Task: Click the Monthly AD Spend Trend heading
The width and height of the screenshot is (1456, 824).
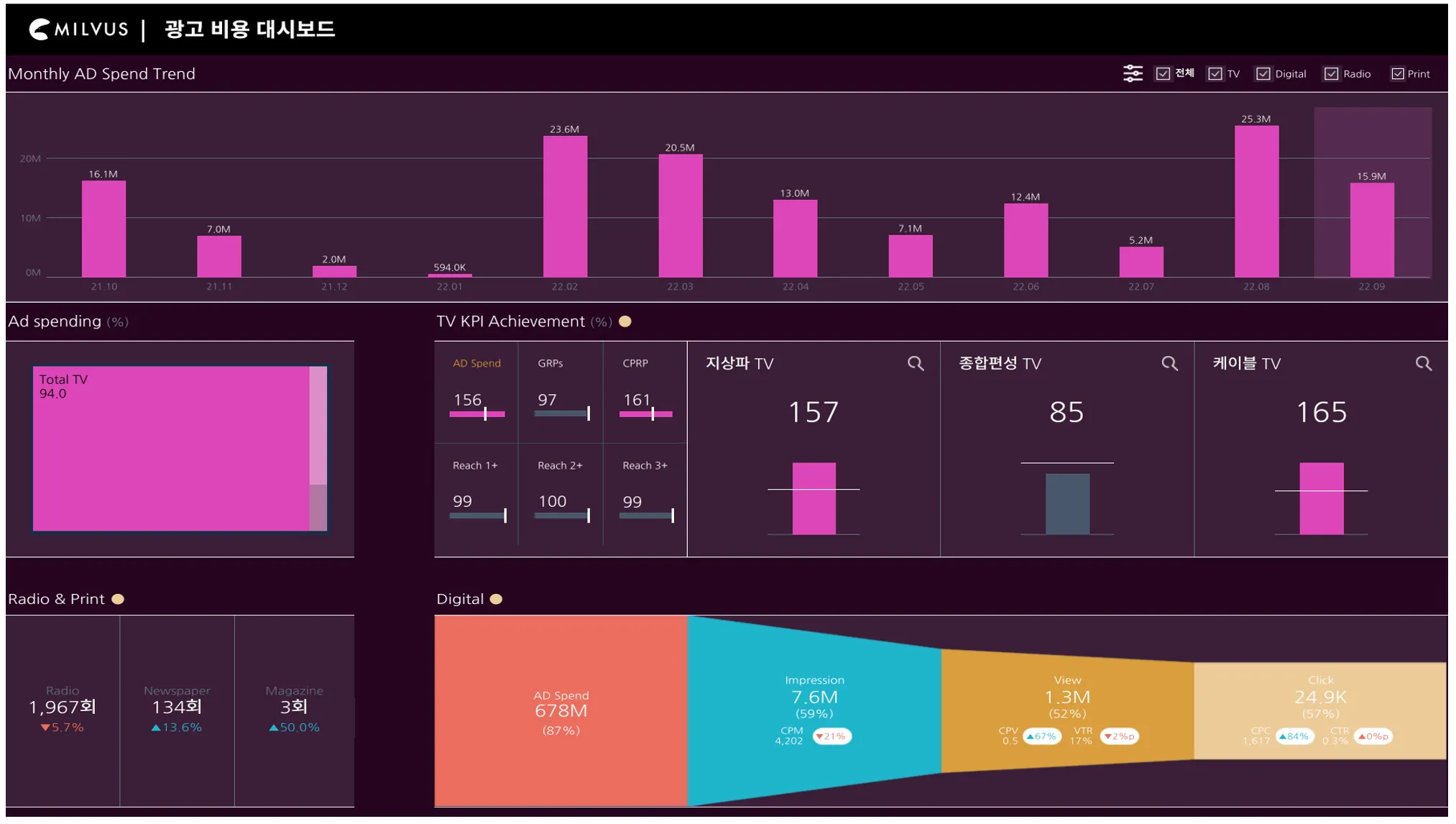Action: pyautogui.click(x=101, y=74)
